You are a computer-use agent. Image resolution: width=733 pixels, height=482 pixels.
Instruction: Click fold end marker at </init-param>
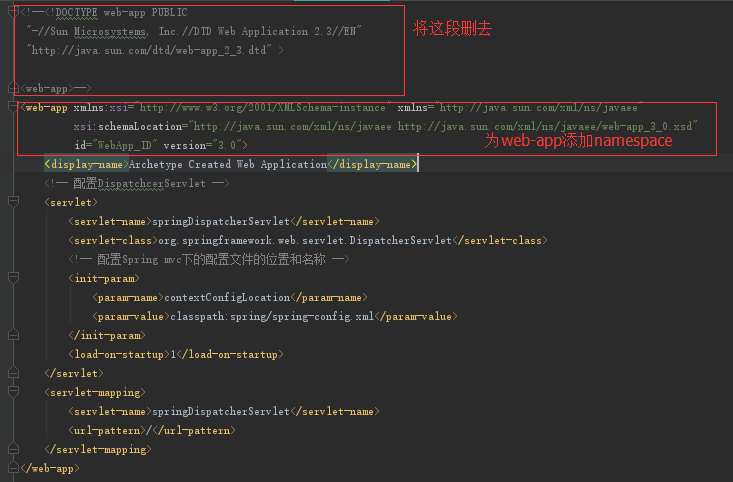(13, 335)
